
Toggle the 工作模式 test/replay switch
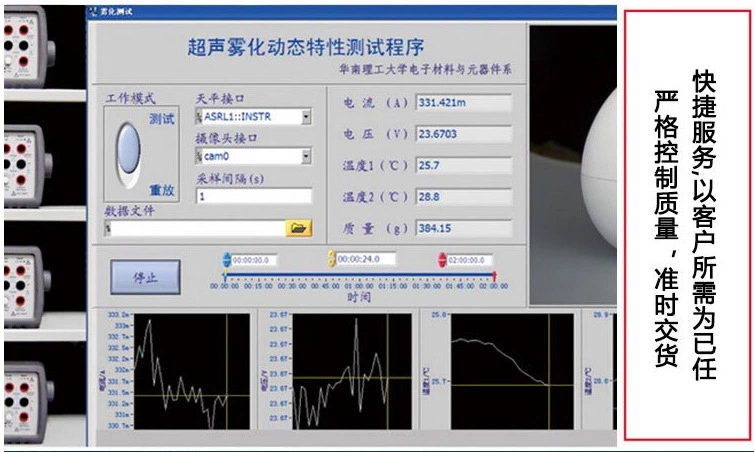pos(129,155)
